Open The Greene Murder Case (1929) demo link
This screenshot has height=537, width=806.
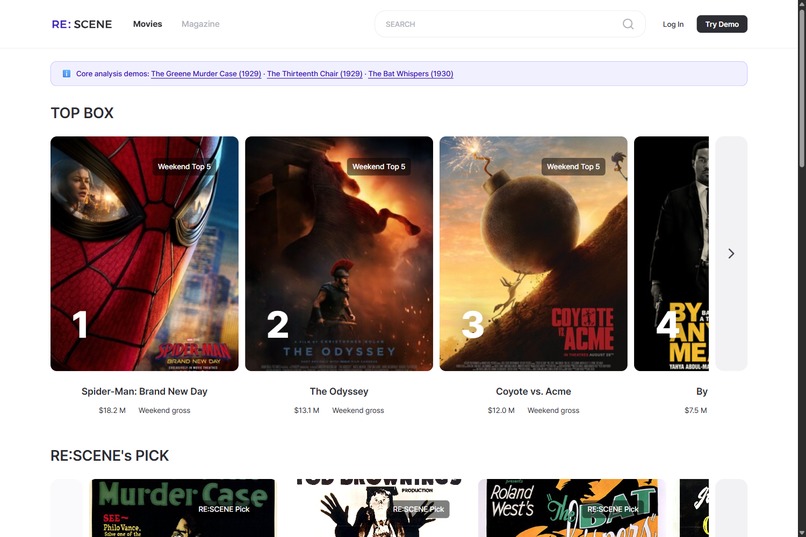206,73
